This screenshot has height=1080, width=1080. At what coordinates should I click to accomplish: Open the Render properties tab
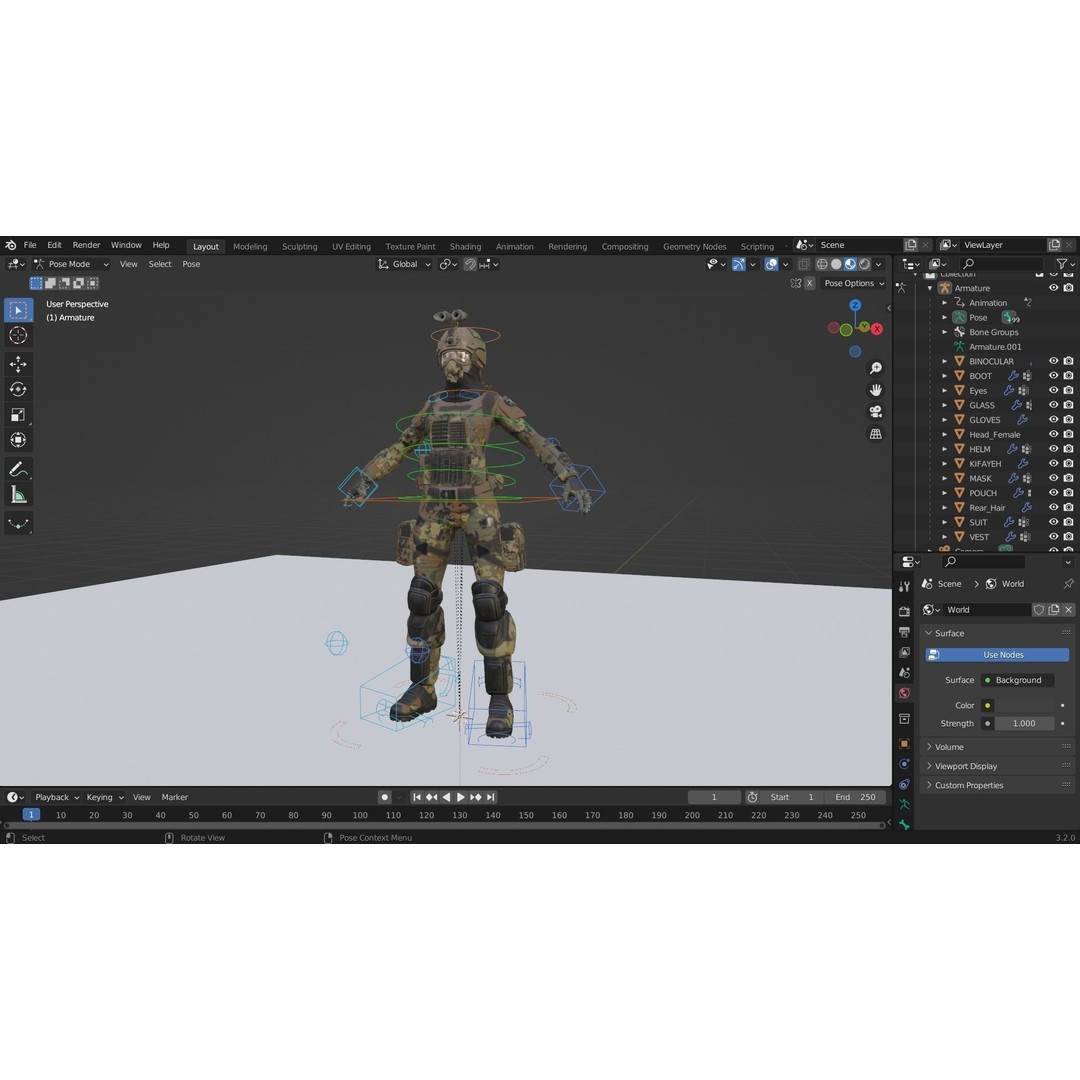(904, 612)
